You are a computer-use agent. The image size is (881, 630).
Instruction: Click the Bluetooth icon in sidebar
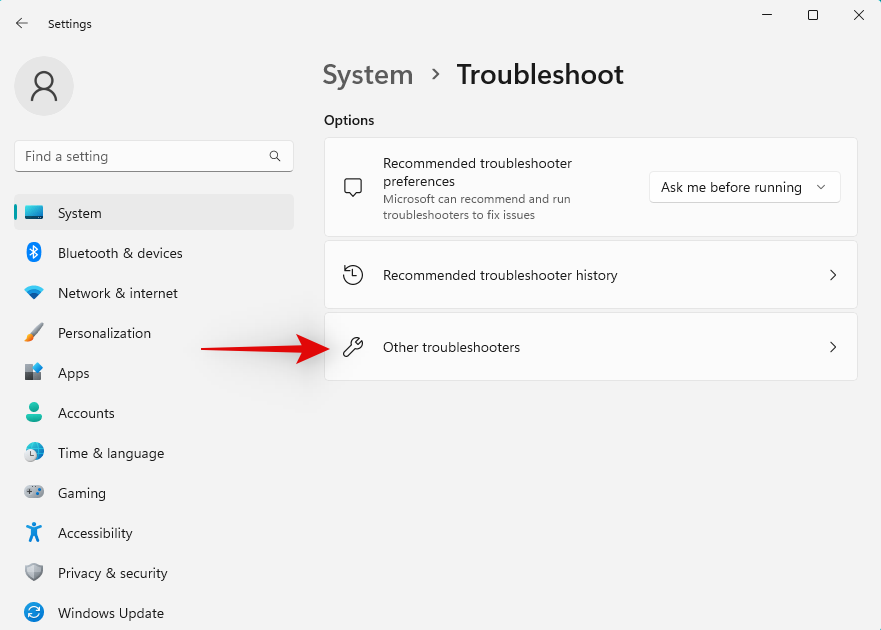pyautogui.click(x=34, y=252)
